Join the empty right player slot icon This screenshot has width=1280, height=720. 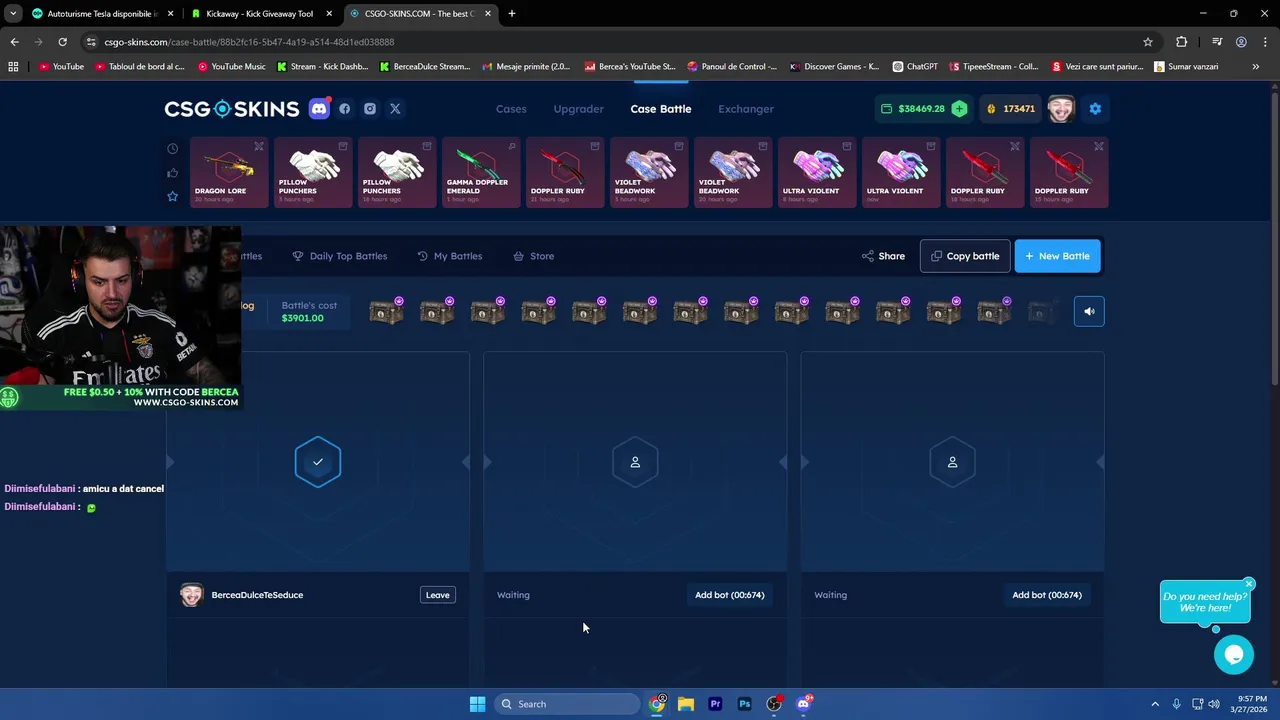[952, 462]
